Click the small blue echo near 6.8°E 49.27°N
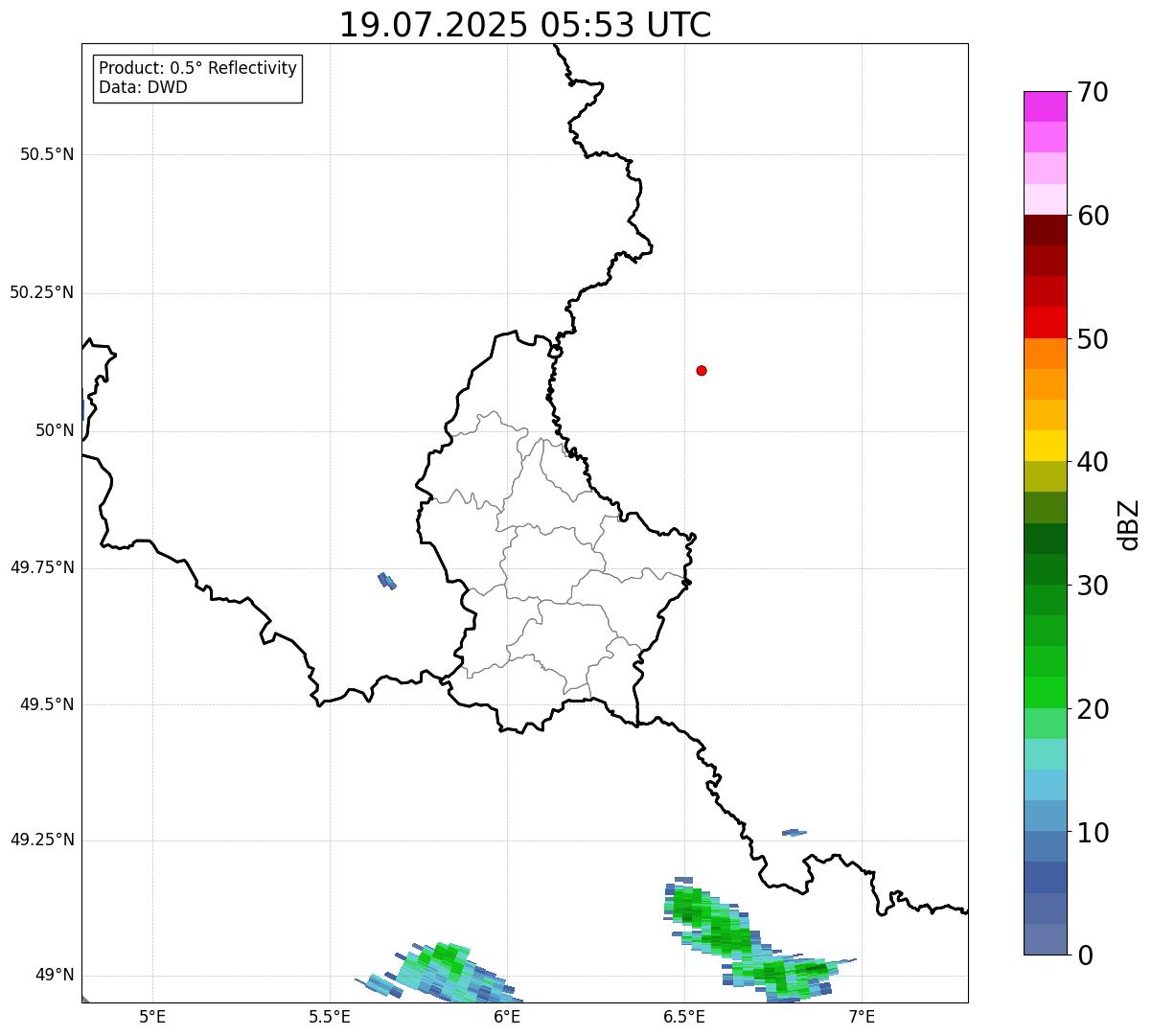Viewport: 1152px width, 1036px height. point(795,832)
